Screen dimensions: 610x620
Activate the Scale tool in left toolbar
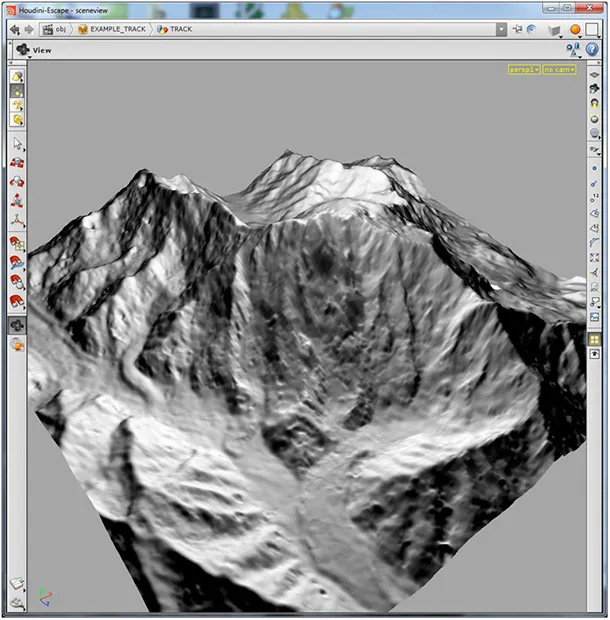[17, 200]
